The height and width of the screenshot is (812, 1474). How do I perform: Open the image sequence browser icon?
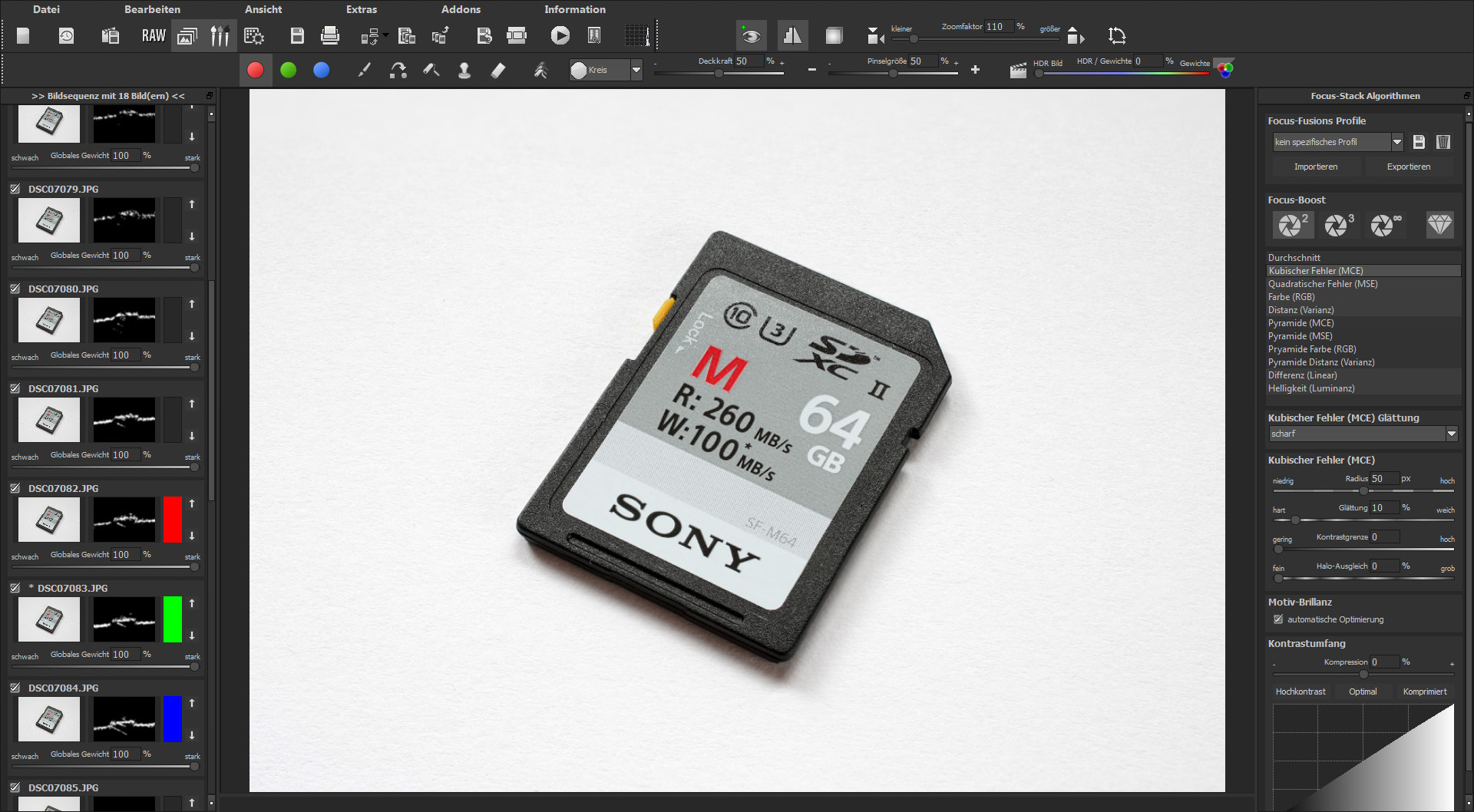[187, 35]
